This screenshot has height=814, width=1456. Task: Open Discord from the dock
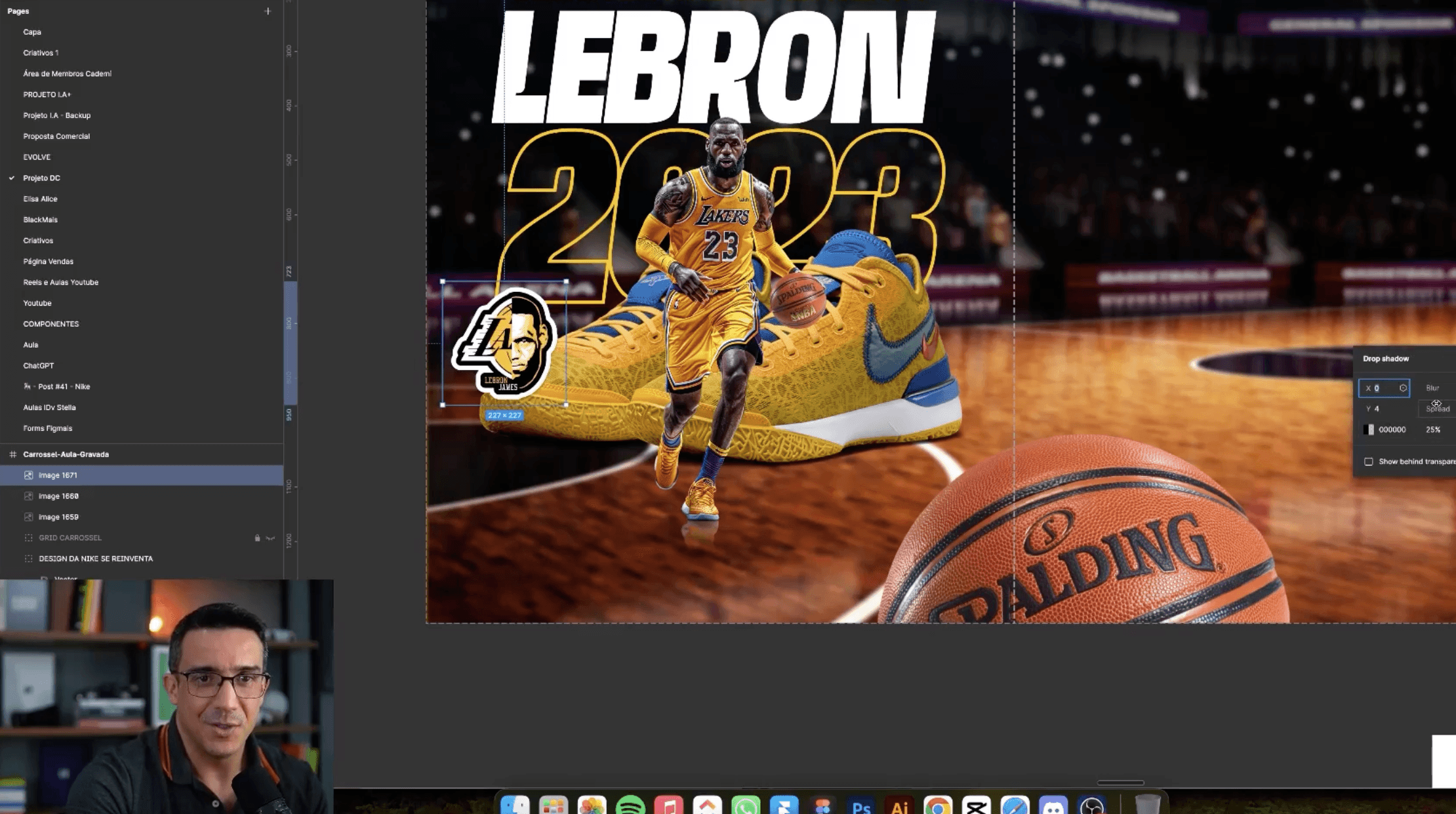tap(1053, 805)
